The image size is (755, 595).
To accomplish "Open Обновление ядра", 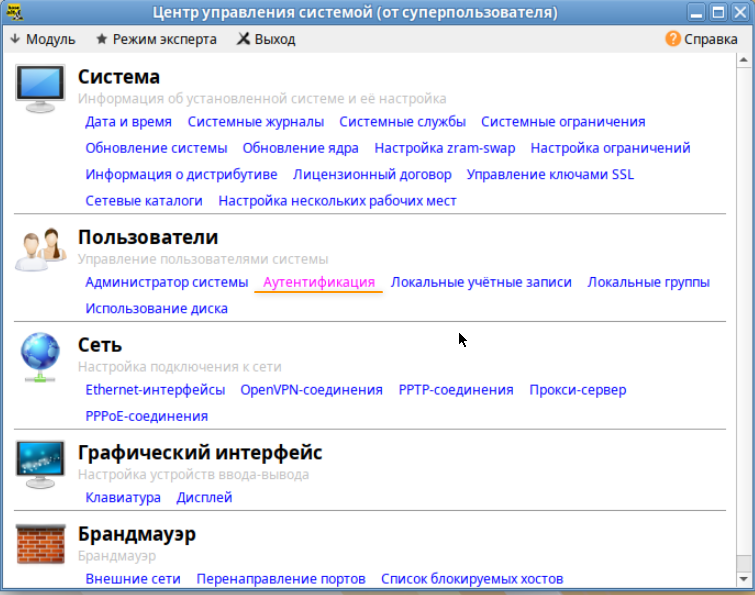I will click(x=300, y=148).
